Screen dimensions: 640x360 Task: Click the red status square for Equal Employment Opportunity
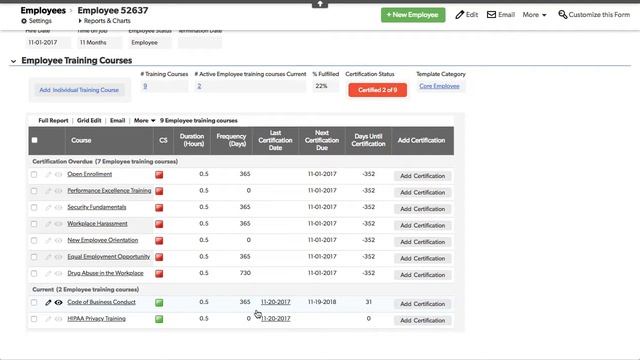tap(159, 257)
